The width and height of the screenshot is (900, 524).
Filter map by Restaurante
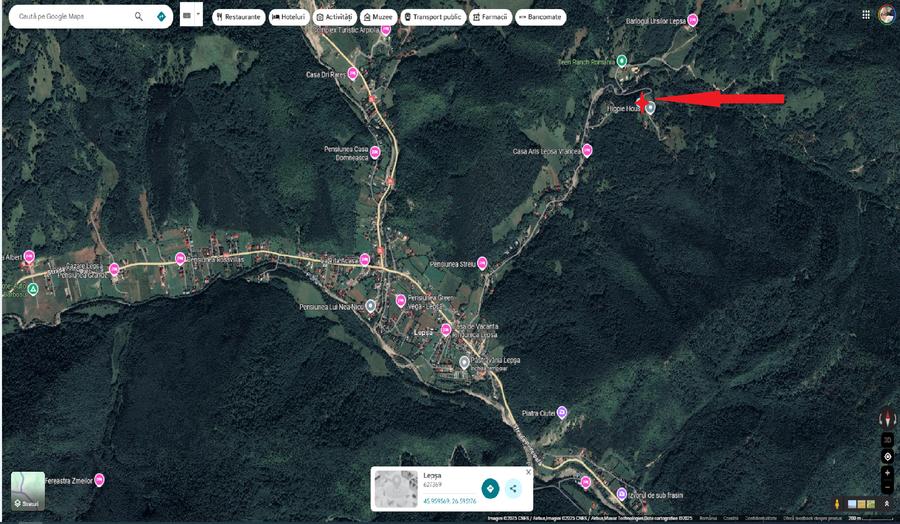point(238,17)
